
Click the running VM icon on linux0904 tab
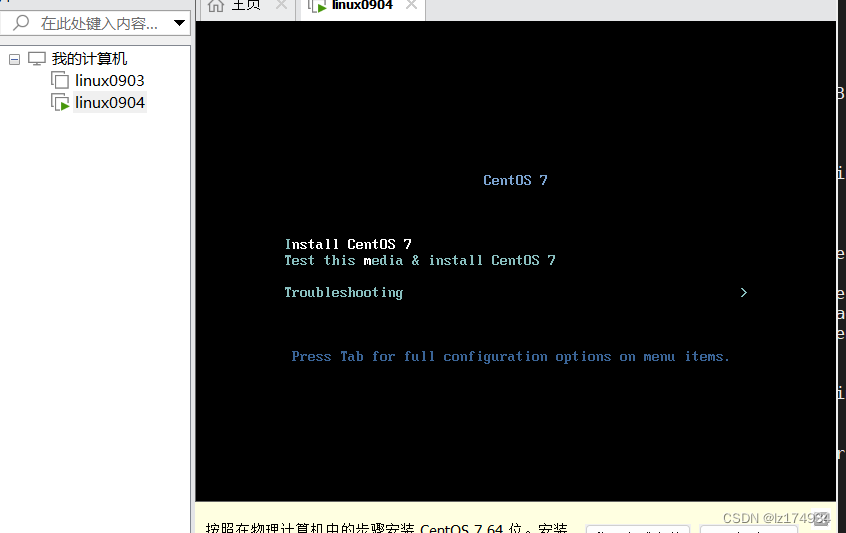point(317,6)
